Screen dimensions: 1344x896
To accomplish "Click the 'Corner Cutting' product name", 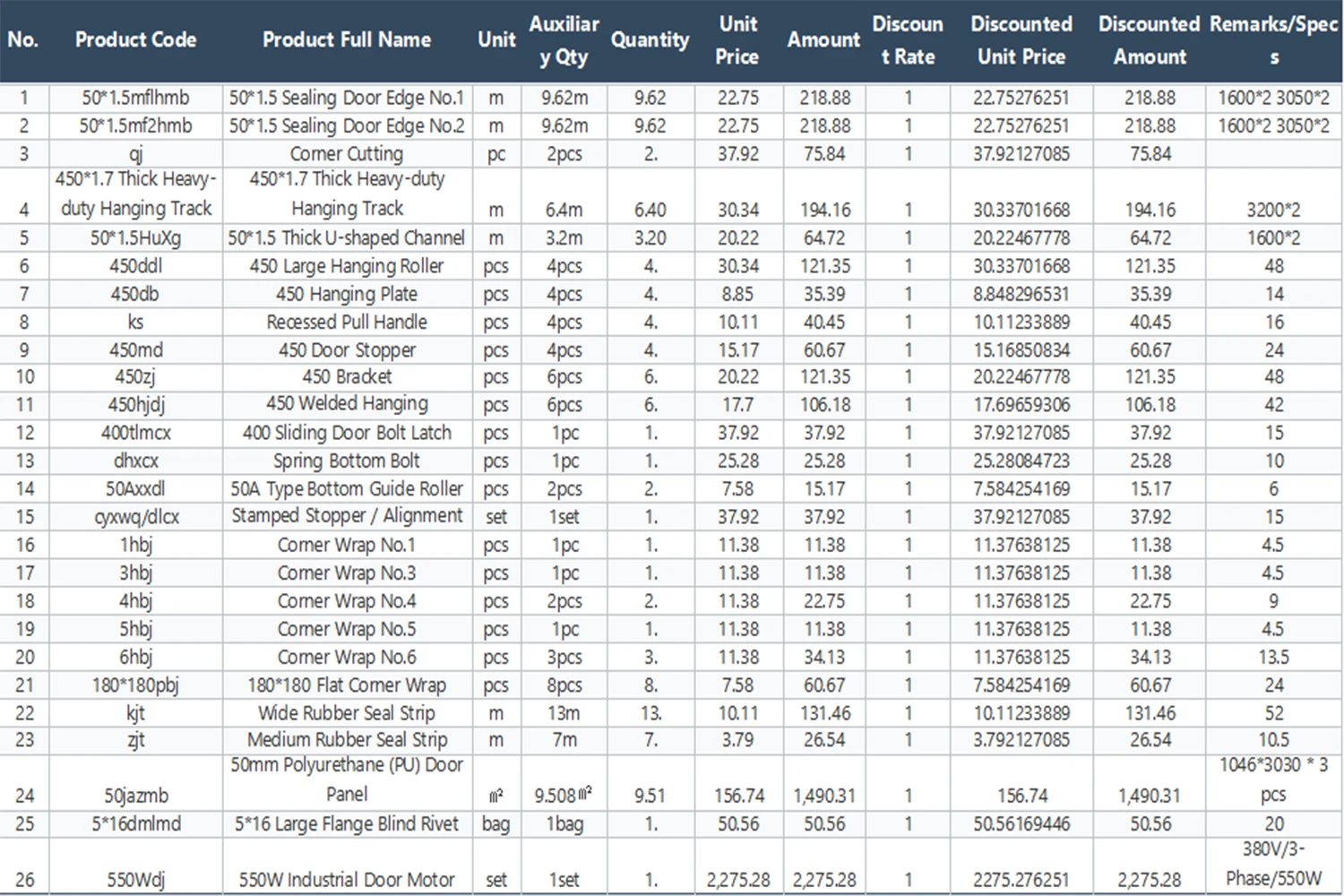I will pos(347,154).
